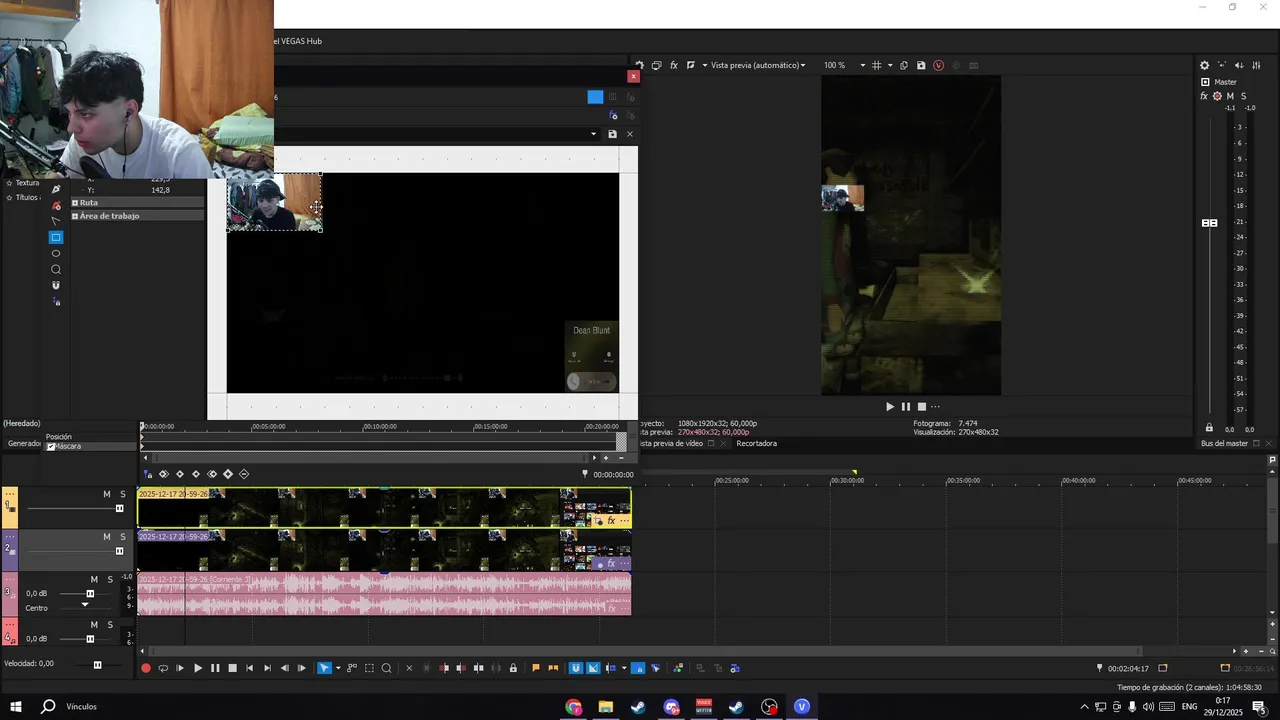Close the pan/crop dialog with red X
1280x720 pixels.
633,76
